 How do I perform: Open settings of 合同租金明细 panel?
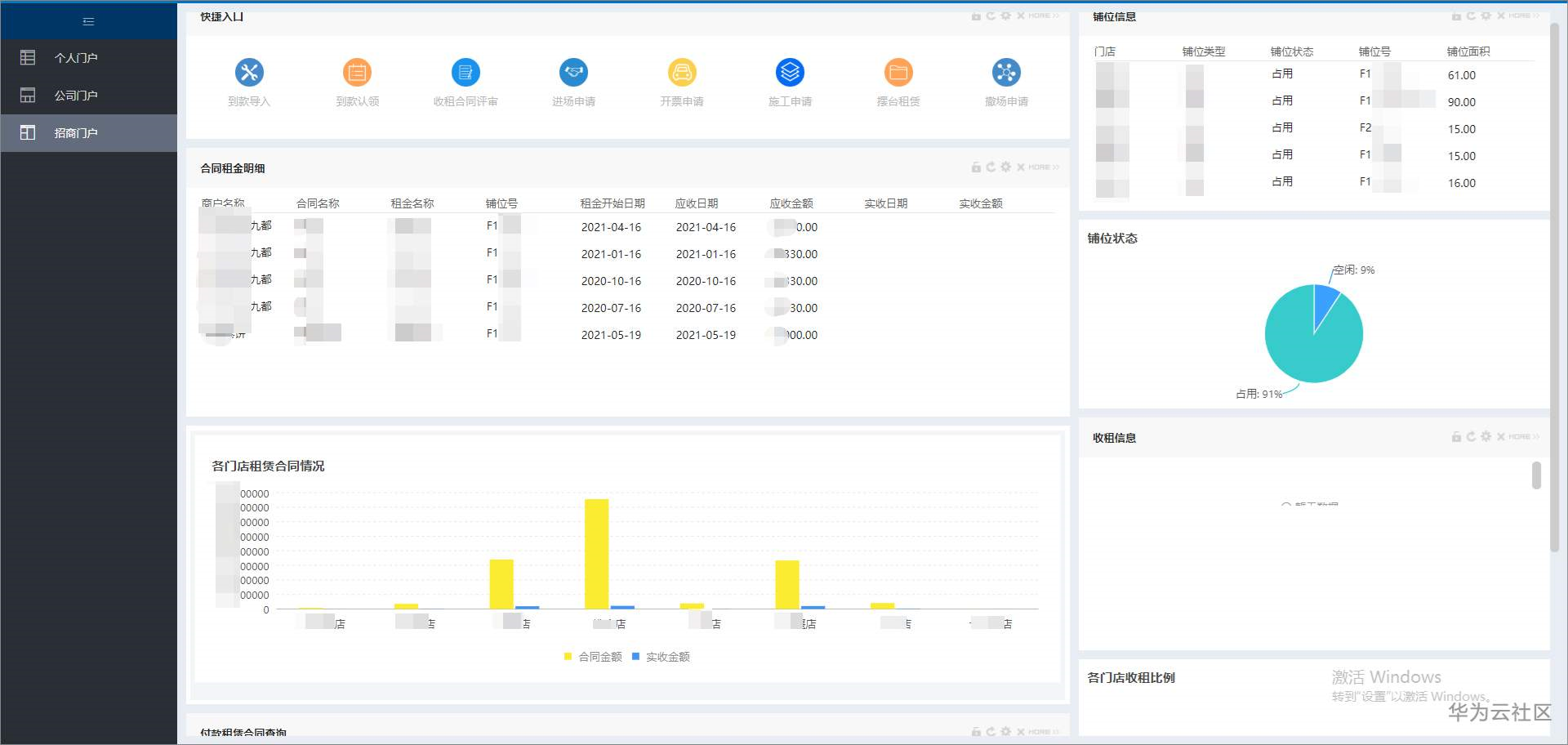(1005, 167)
